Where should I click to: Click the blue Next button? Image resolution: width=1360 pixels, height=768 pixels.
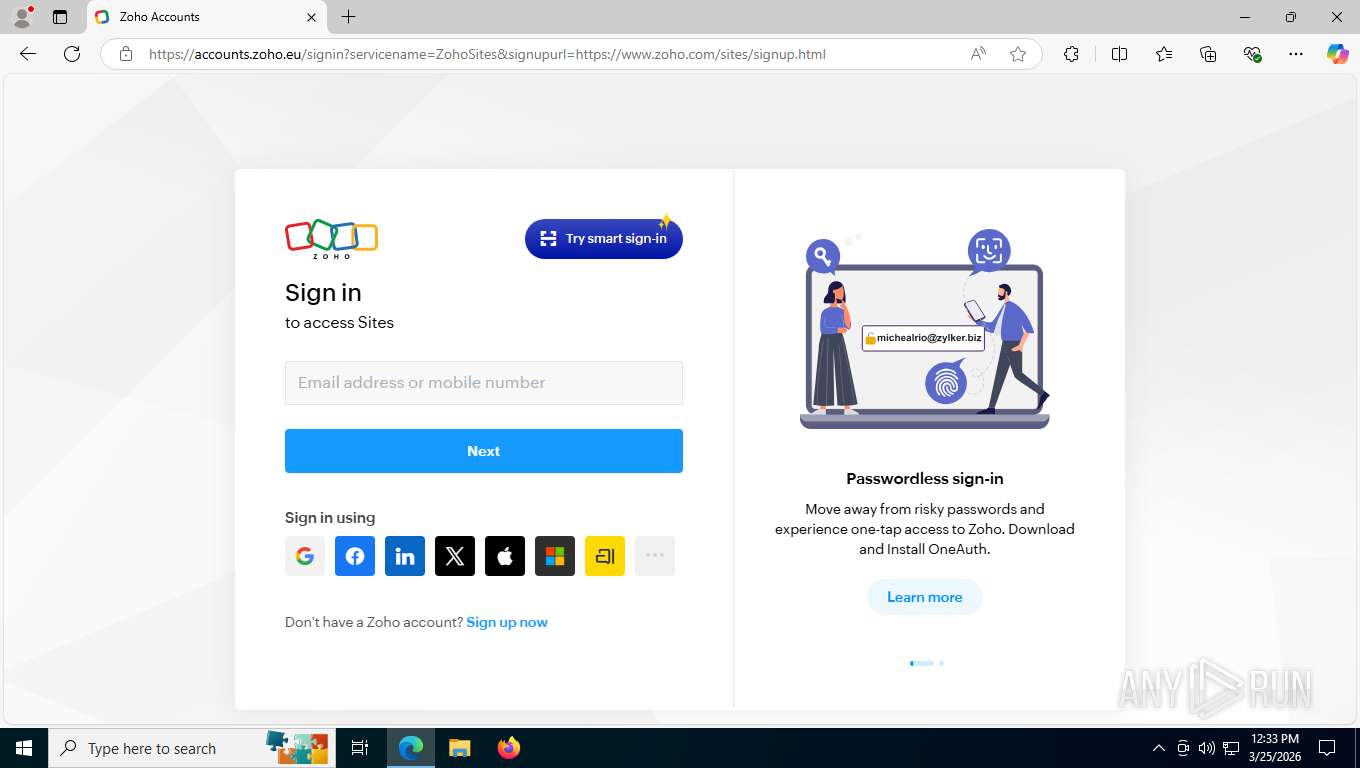484,451
